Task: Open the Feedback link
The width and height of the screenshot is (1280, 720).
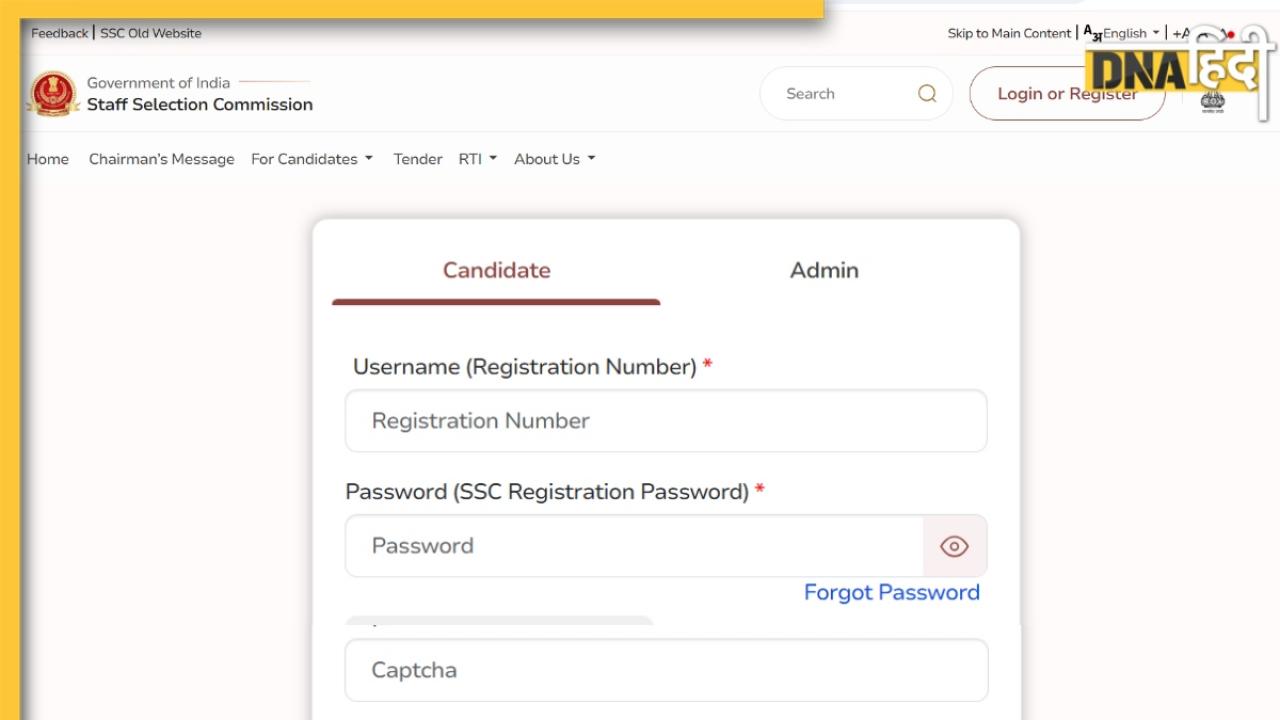Action: [x=59, y=33]
